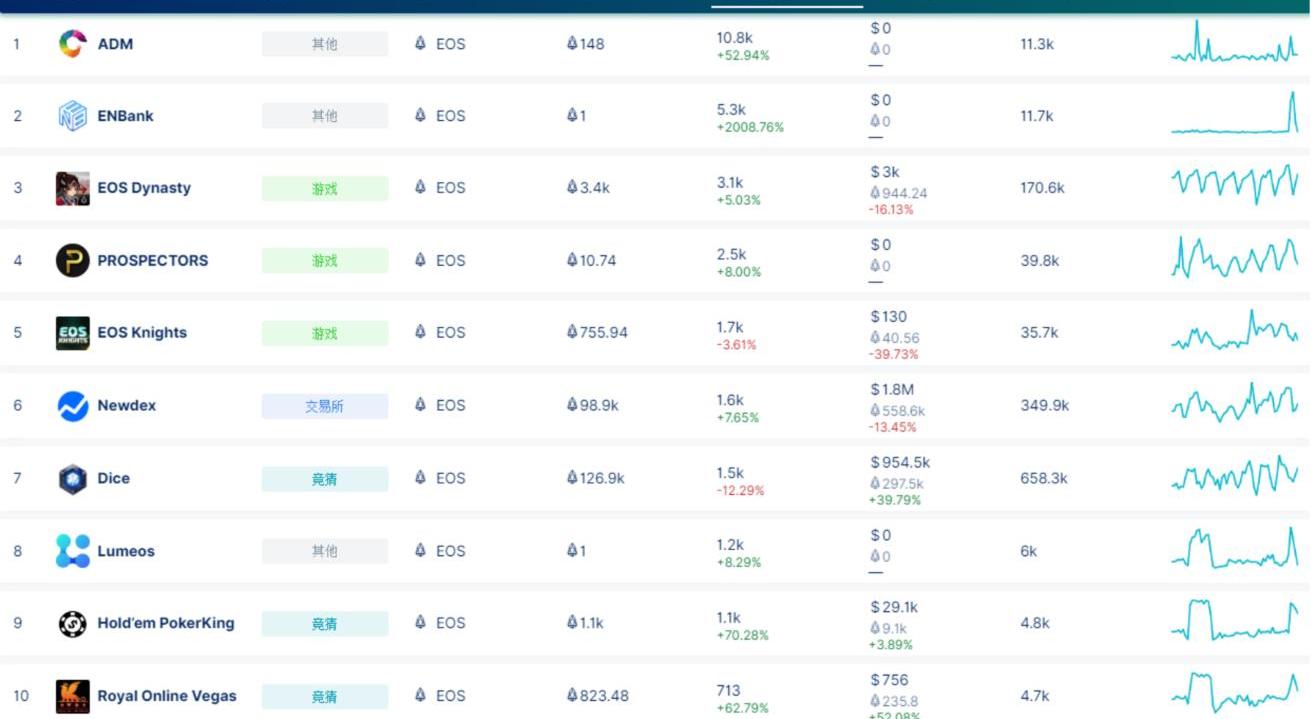Open the Newdex name link
Image resolution: width=1311 pixels, height=719 pixels.
coord(127,405)
